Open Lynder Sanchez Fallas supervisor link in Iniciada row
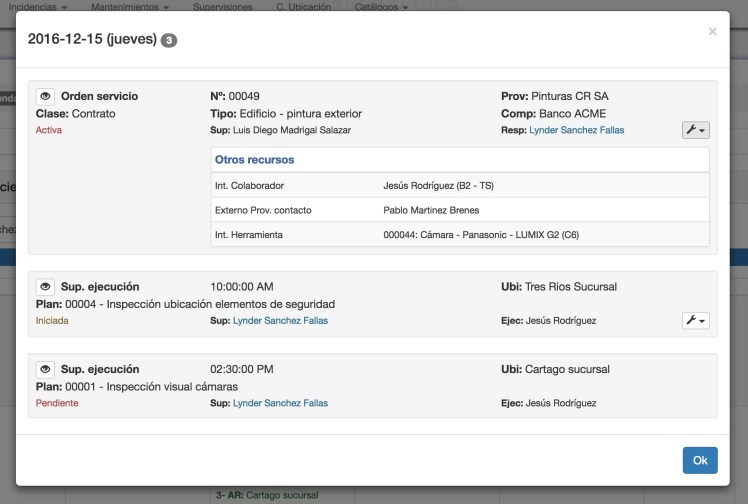748x504 pixels. coord(280,320)
